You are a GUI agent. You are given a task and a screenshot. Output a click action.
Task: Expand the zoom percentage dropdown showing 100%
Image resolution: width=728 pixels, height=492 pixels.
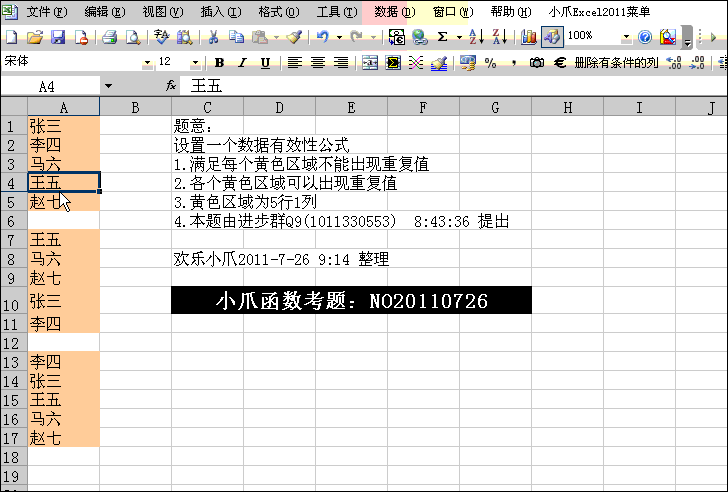point(626,37)
